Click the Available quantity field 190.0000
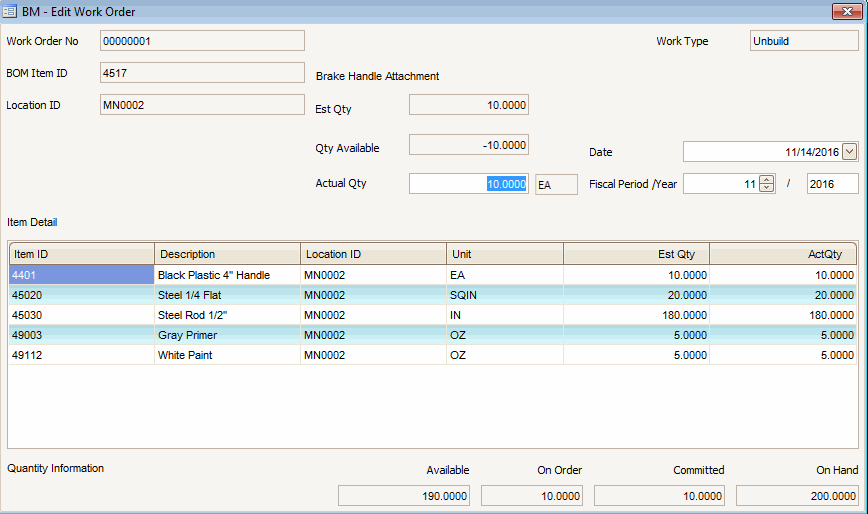The image size is (868, 514). [404, 496]
